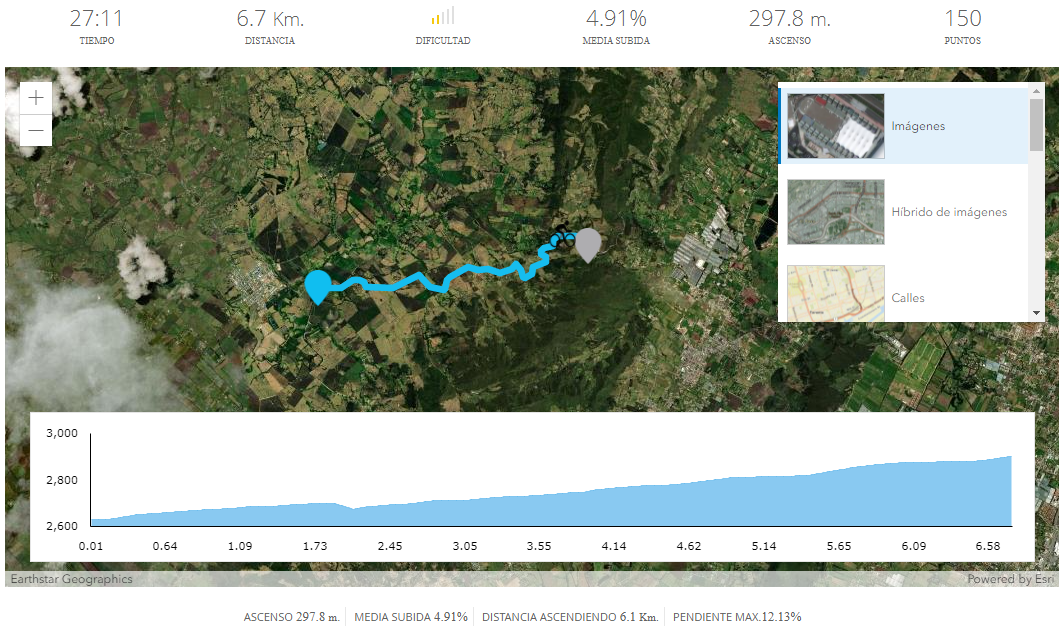Click the basemap gallery scrollbar thumb
Screen dimensions: 1063x629
coord(1036,125)
